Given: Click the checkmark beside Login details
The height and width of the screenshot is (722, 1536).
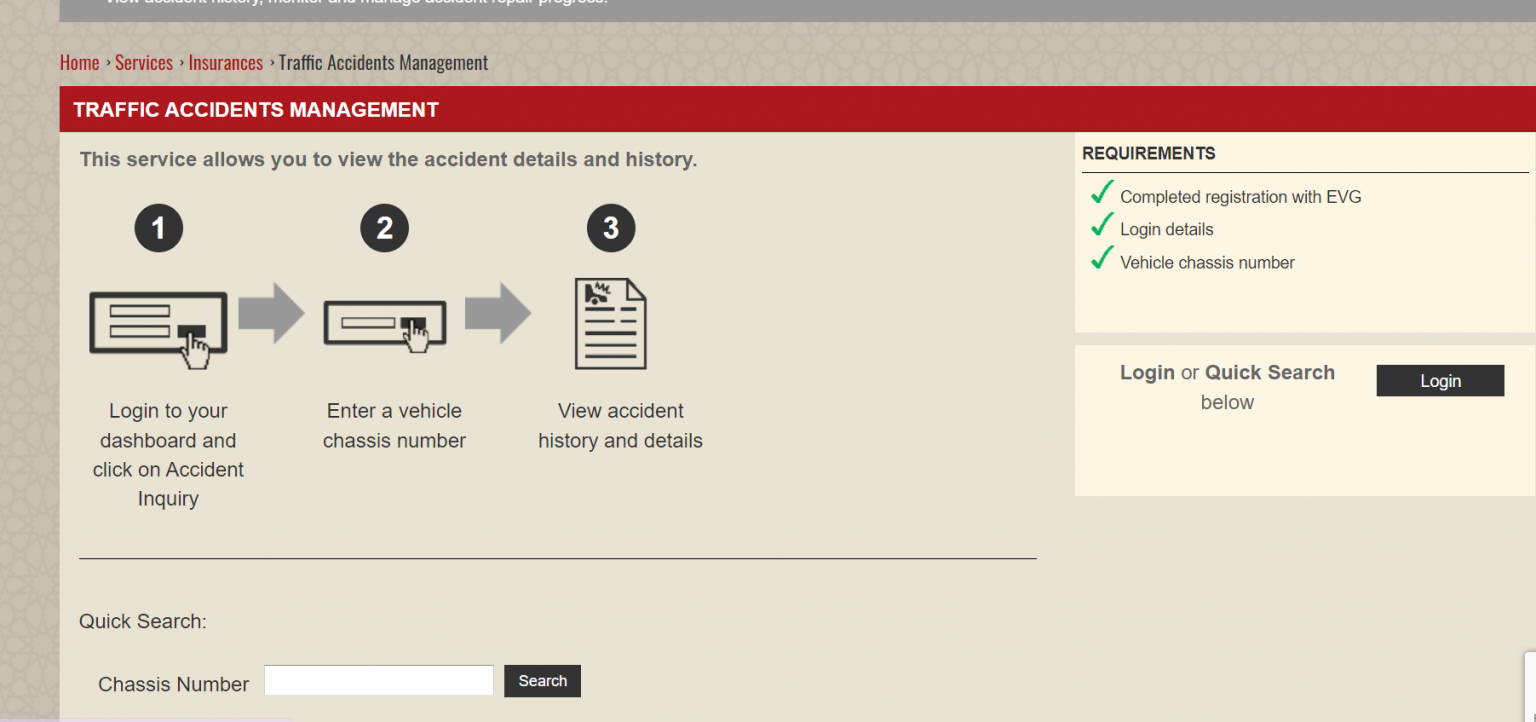Looking at the screenshot, I should (1101, 224).
